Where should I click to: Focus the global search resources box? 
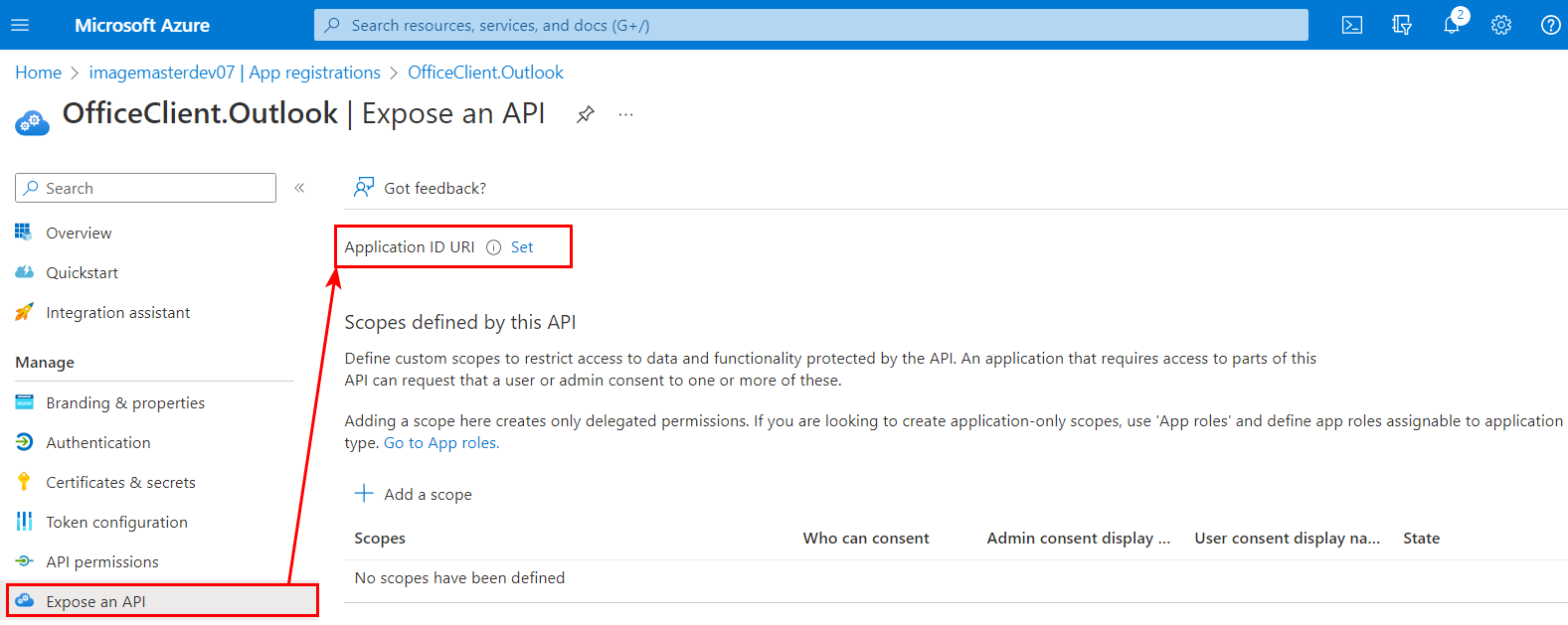coord(811,25)
